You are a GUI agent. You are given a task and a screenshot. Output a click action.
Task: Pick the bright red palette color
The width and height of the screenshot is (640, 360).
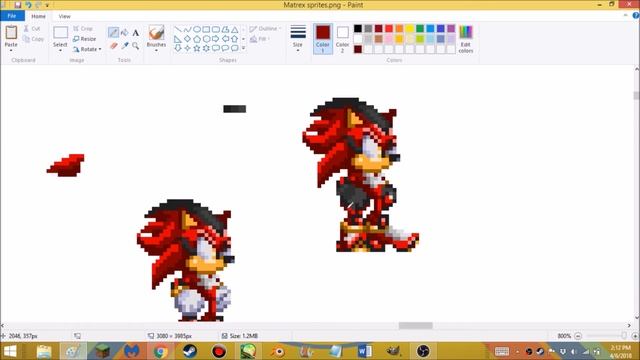tap(389, 29)
